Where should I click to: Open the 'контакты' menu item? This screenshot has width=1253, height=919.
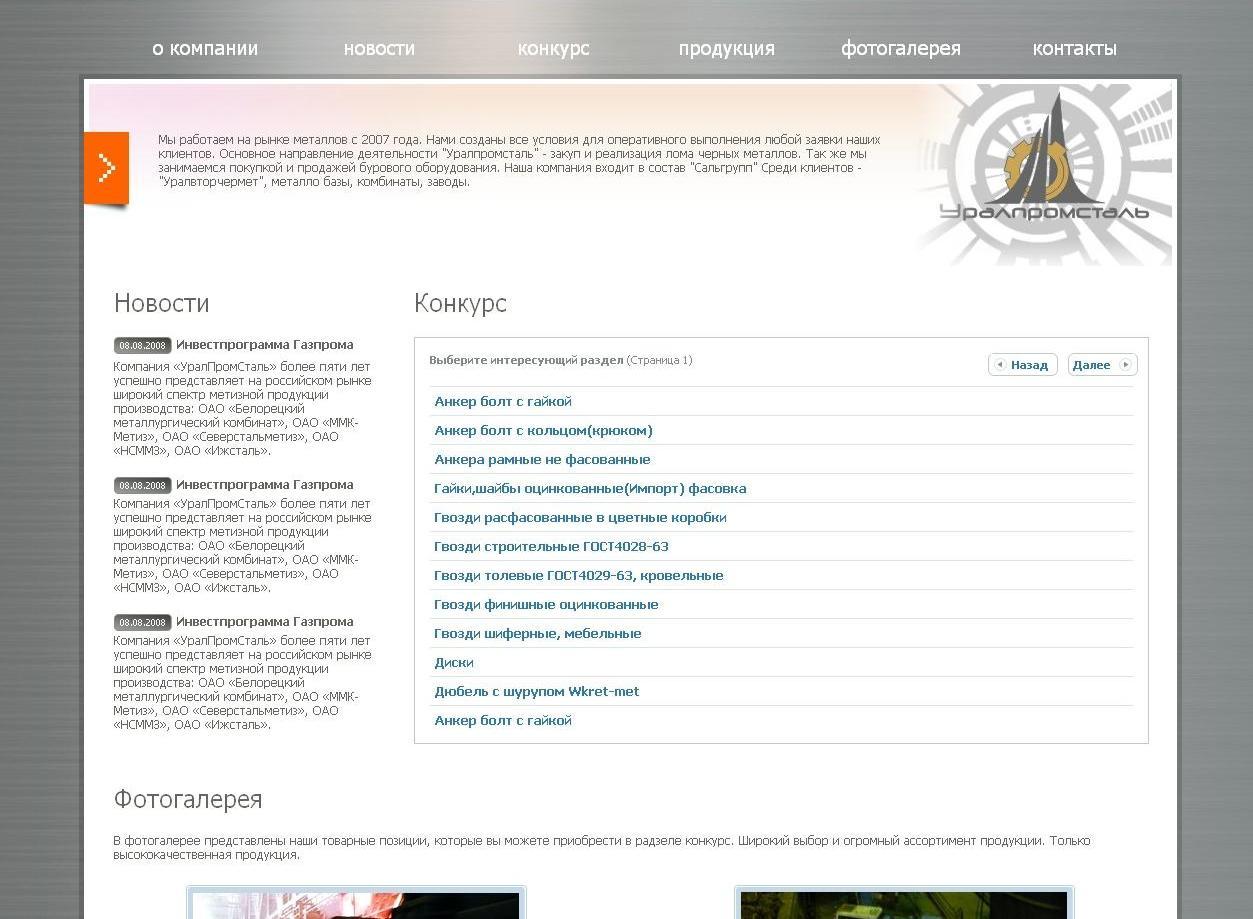pos(1074,49)
